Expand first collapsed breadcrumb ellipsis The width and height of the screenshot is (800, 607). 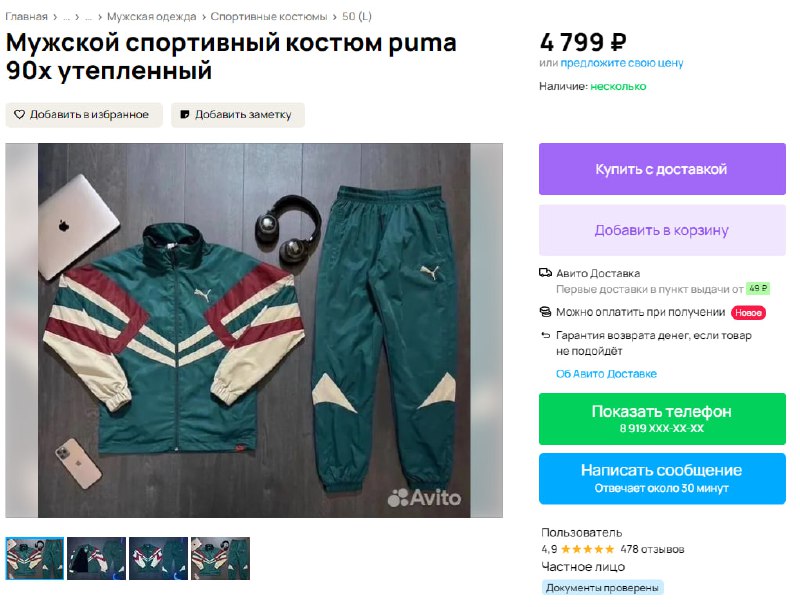(67, 17)
